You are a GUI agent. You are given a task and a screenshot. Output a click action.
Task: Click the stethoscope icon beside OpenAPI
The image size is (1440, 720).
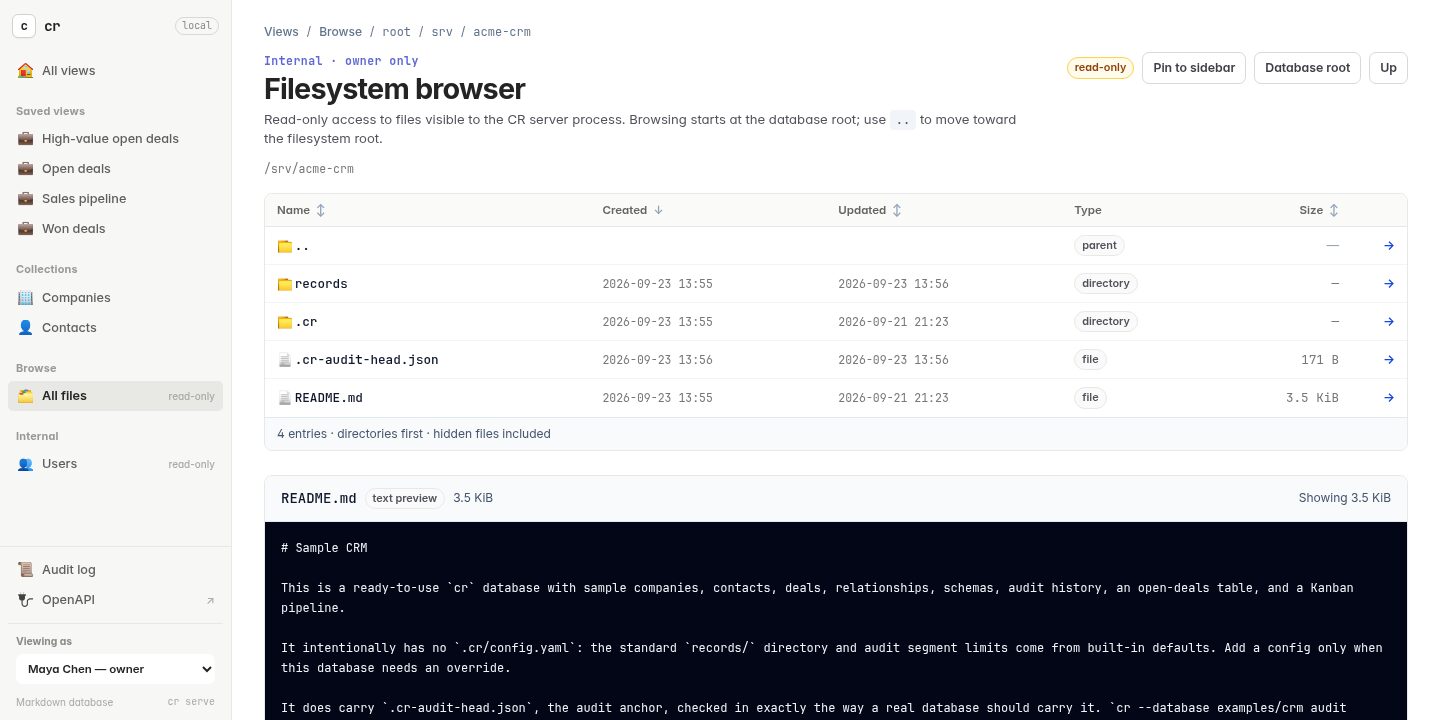click(x=26, y=600)
